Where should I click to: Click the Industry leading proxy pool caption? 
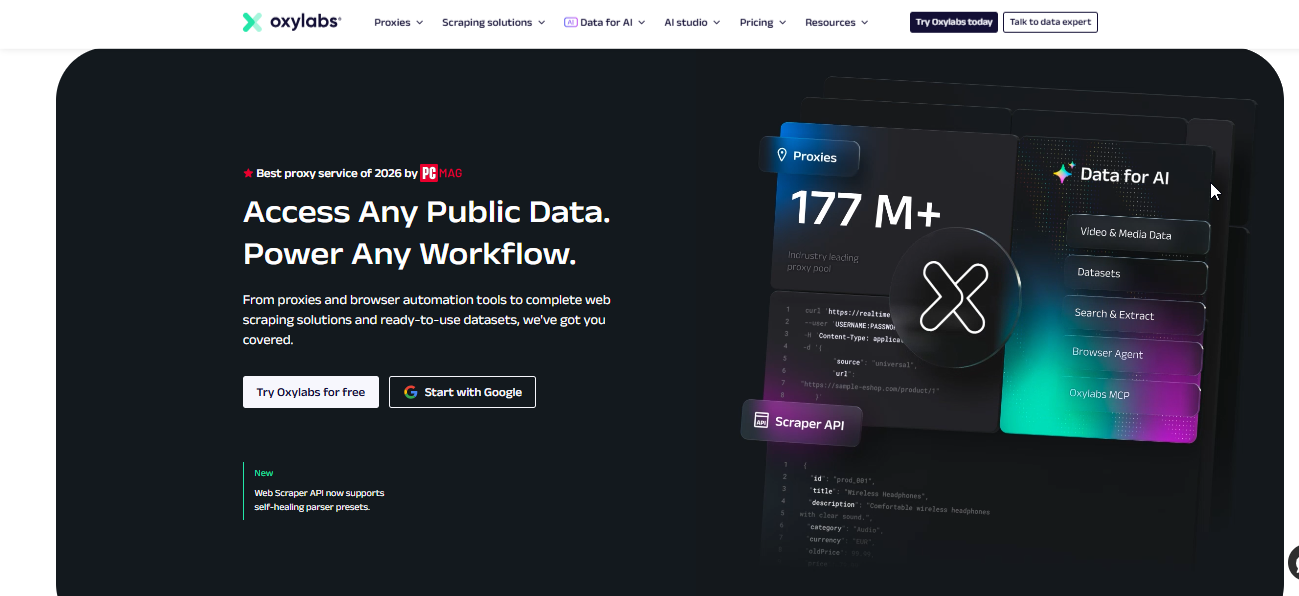click(x=823, y=262)
